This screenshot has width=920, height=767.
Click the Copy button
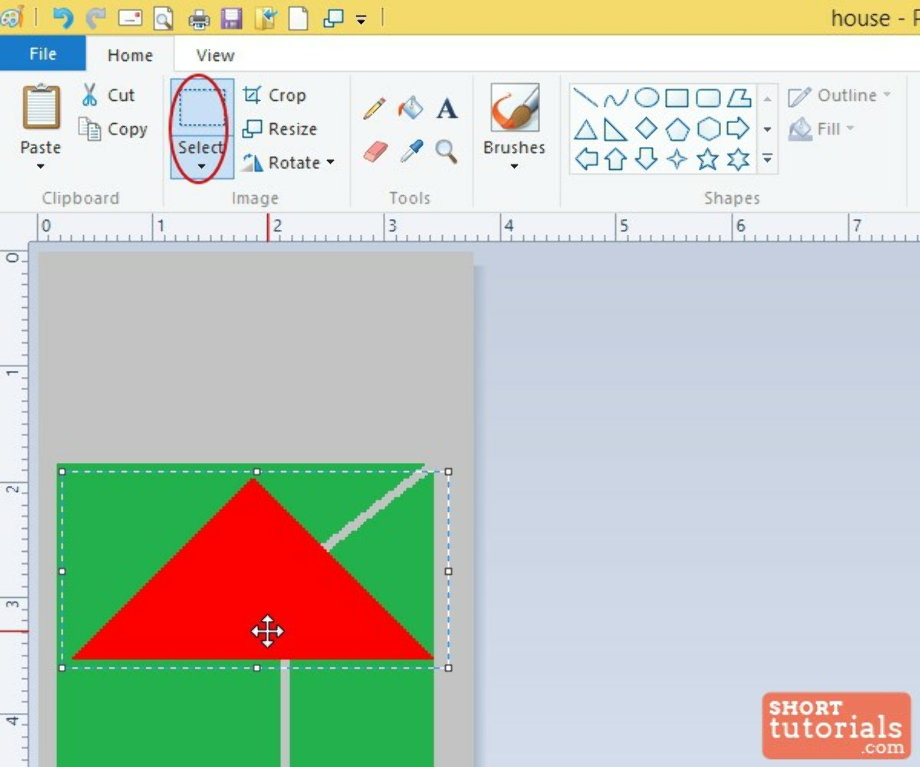pos(113,129)
